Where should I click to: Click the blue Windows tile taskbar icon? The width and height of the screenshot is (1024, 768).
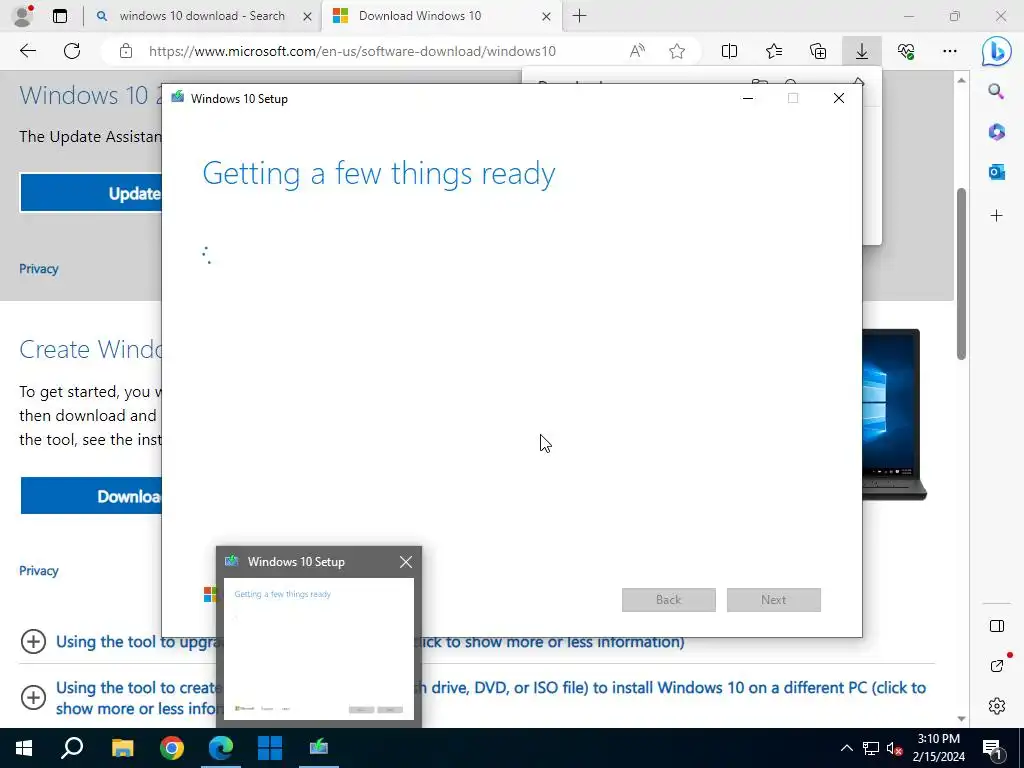[x=270, y=748]
